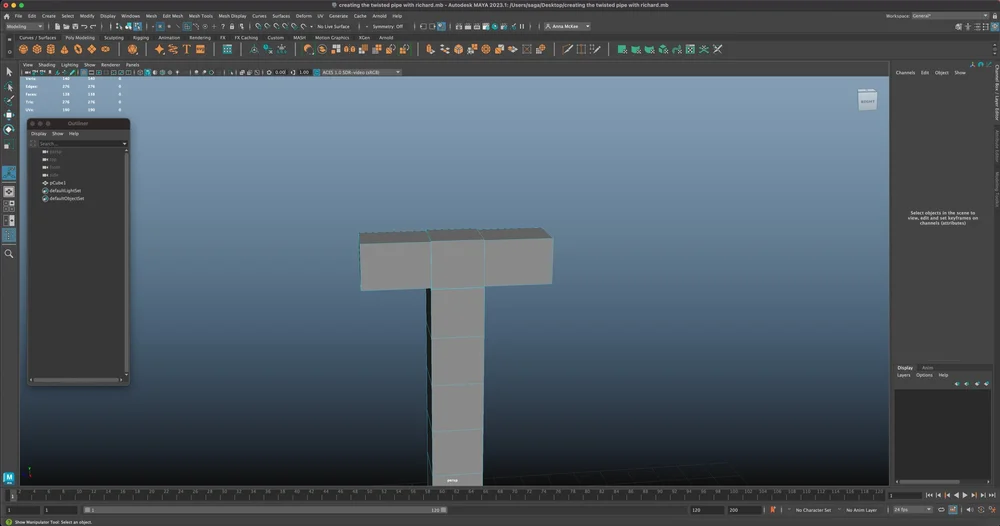1000x526 pixels.
Task: Open the Edit Mesh menu
Action: (172, 16)
